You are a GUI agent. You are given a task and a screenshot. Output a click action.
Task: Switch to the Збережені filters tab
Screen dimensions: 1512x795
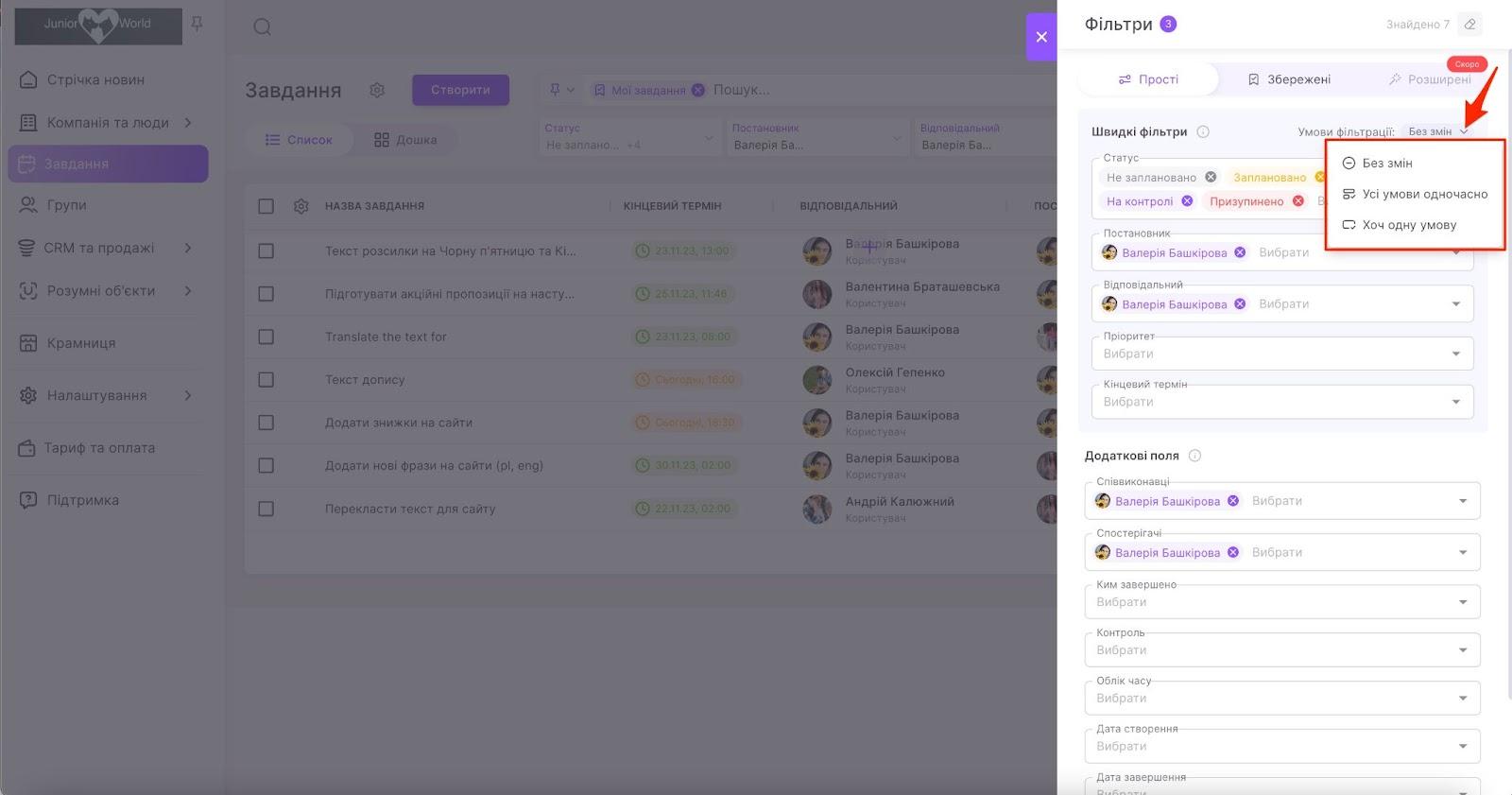pos(1289,79)
